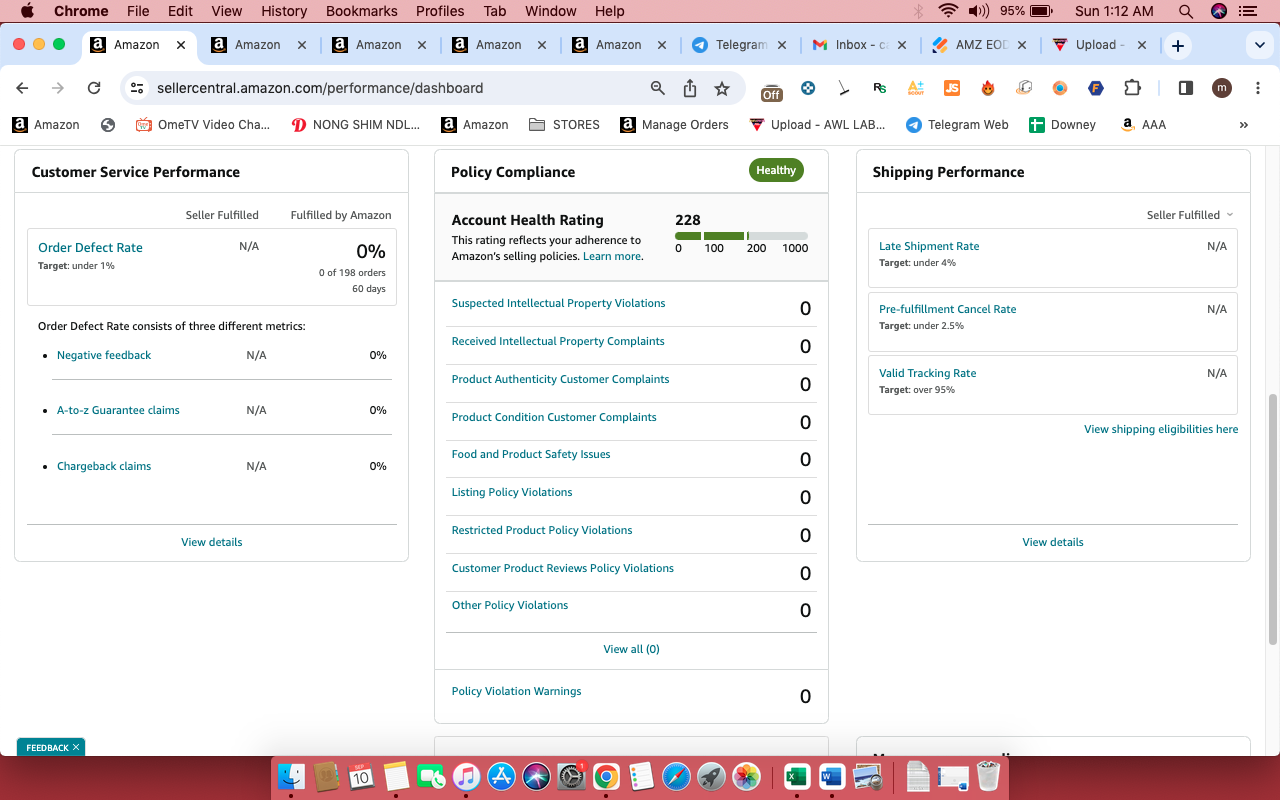The width and height of the screenshot is (1280, 800).
Task: Bookmark this page with the star icon
Action: point(722,88)
